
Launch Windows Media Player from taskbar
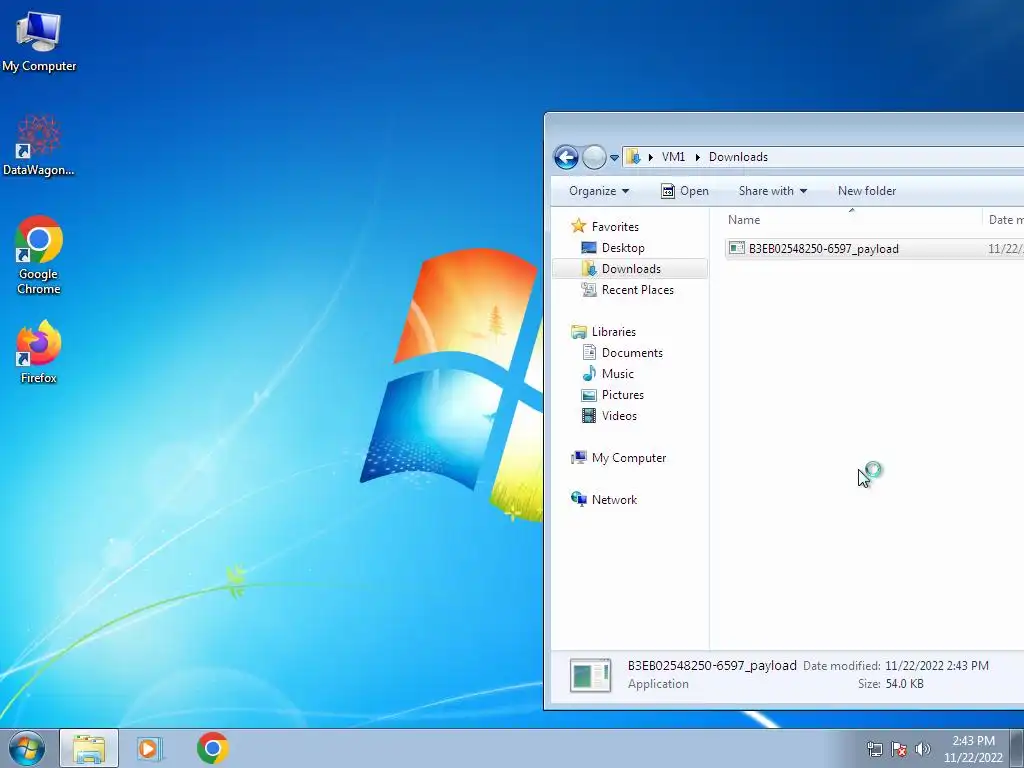pos(150,748)
